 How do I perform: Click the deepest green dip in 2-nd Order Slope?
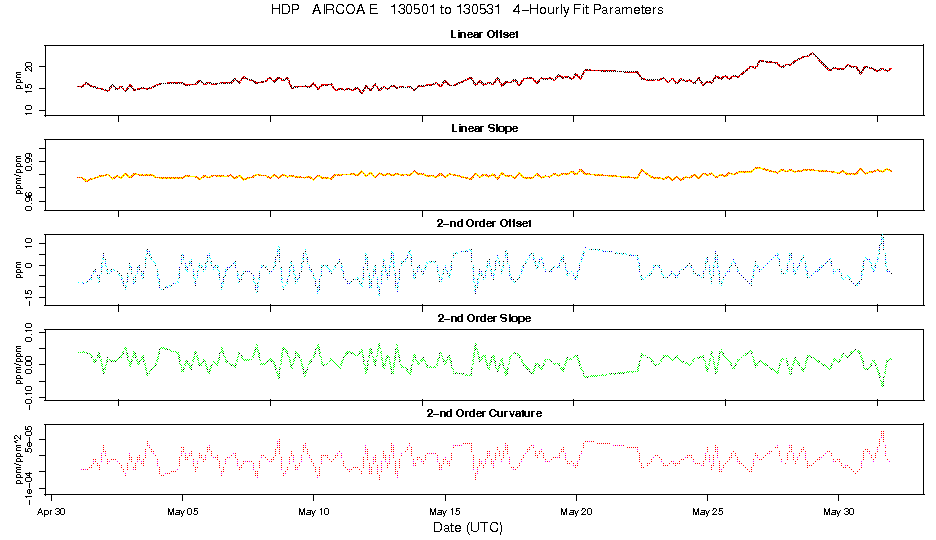[883, 385]
